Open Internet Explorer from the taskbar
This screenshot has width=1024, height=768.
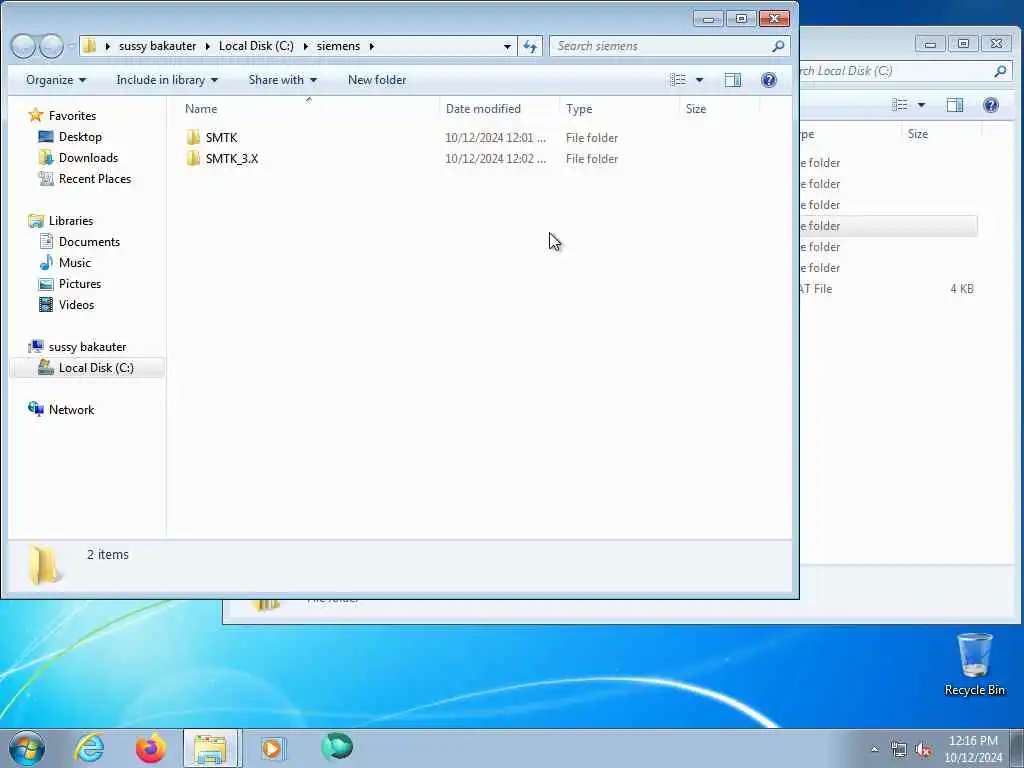point(89,748)
